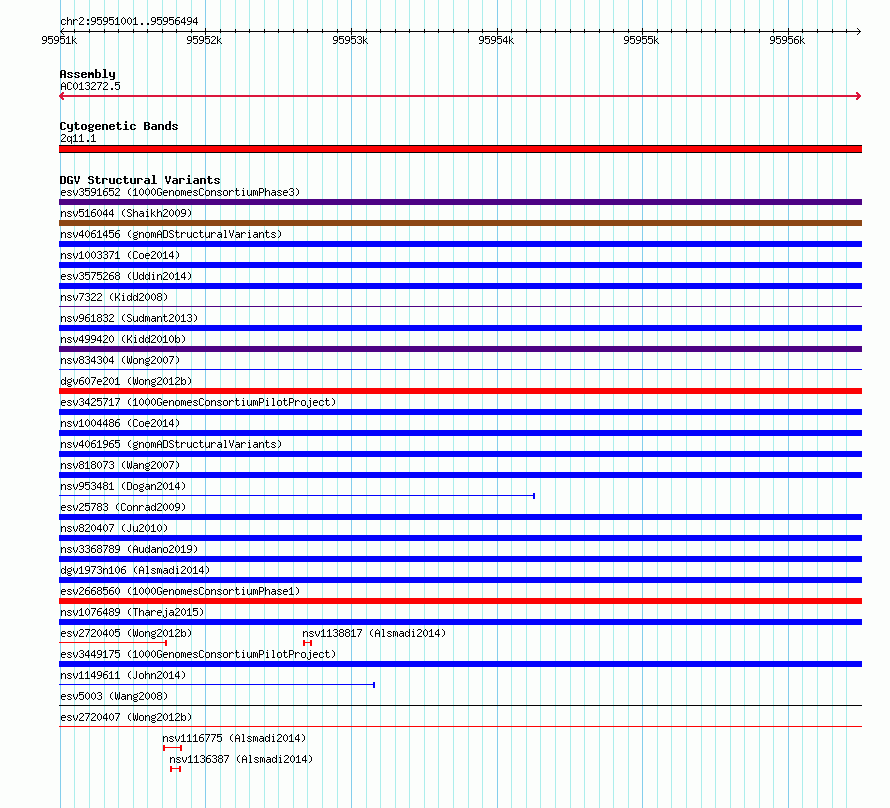Click esv3449175 (1000GenomesConsortiumPilotProject) label
Screen dimensions: 890x808
[x=198, y=654]
